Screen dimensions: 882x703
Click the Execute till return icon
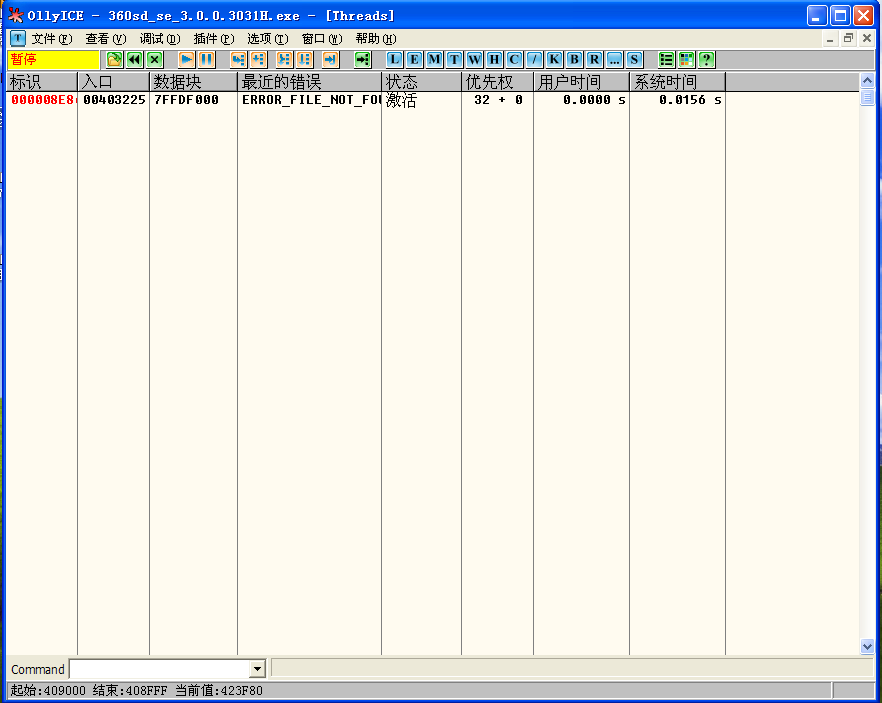click(x=331, y=60)
